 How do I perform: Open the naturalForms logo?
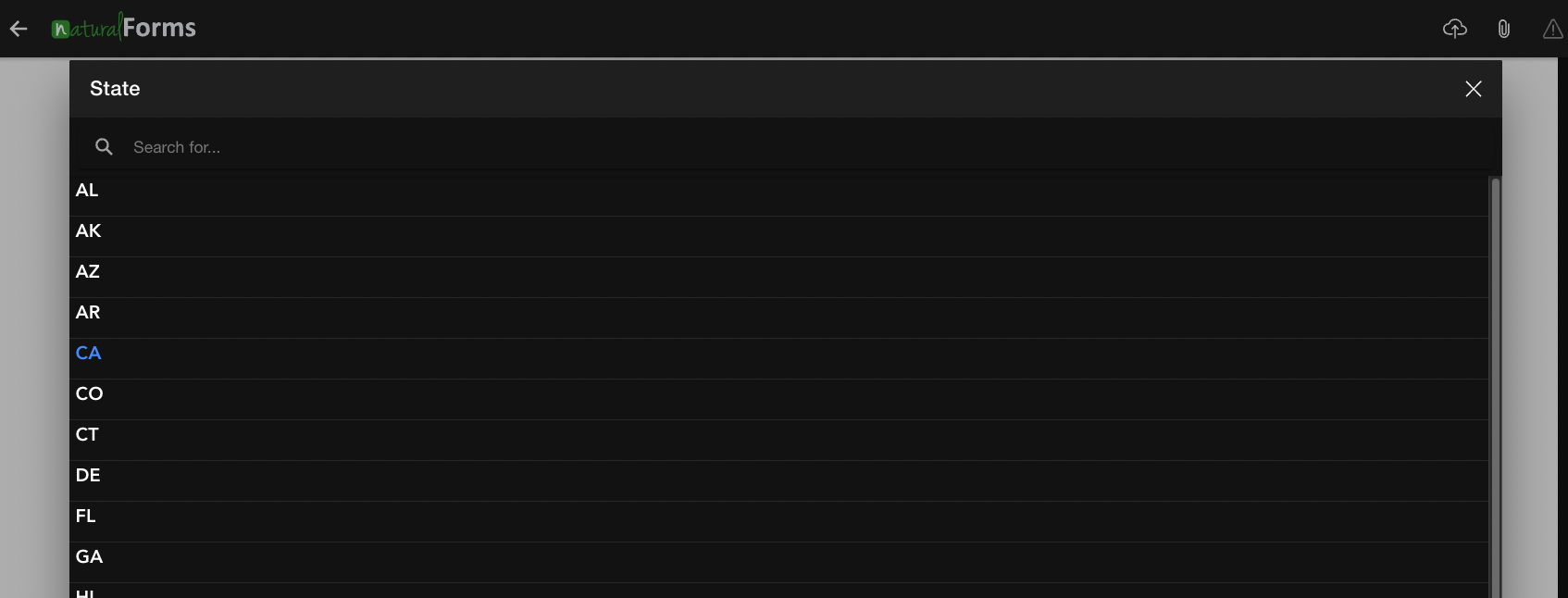pyautogui.click(x=123, y=28)
